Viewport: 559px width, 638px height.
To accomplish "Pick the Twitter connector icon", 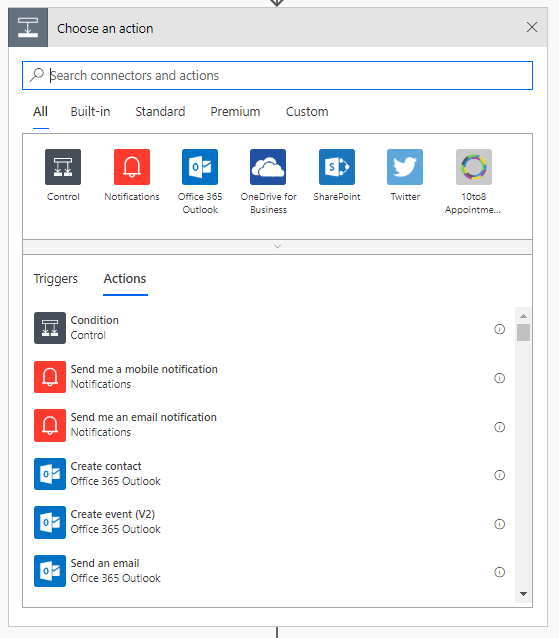I will click(x=405, y=167).
